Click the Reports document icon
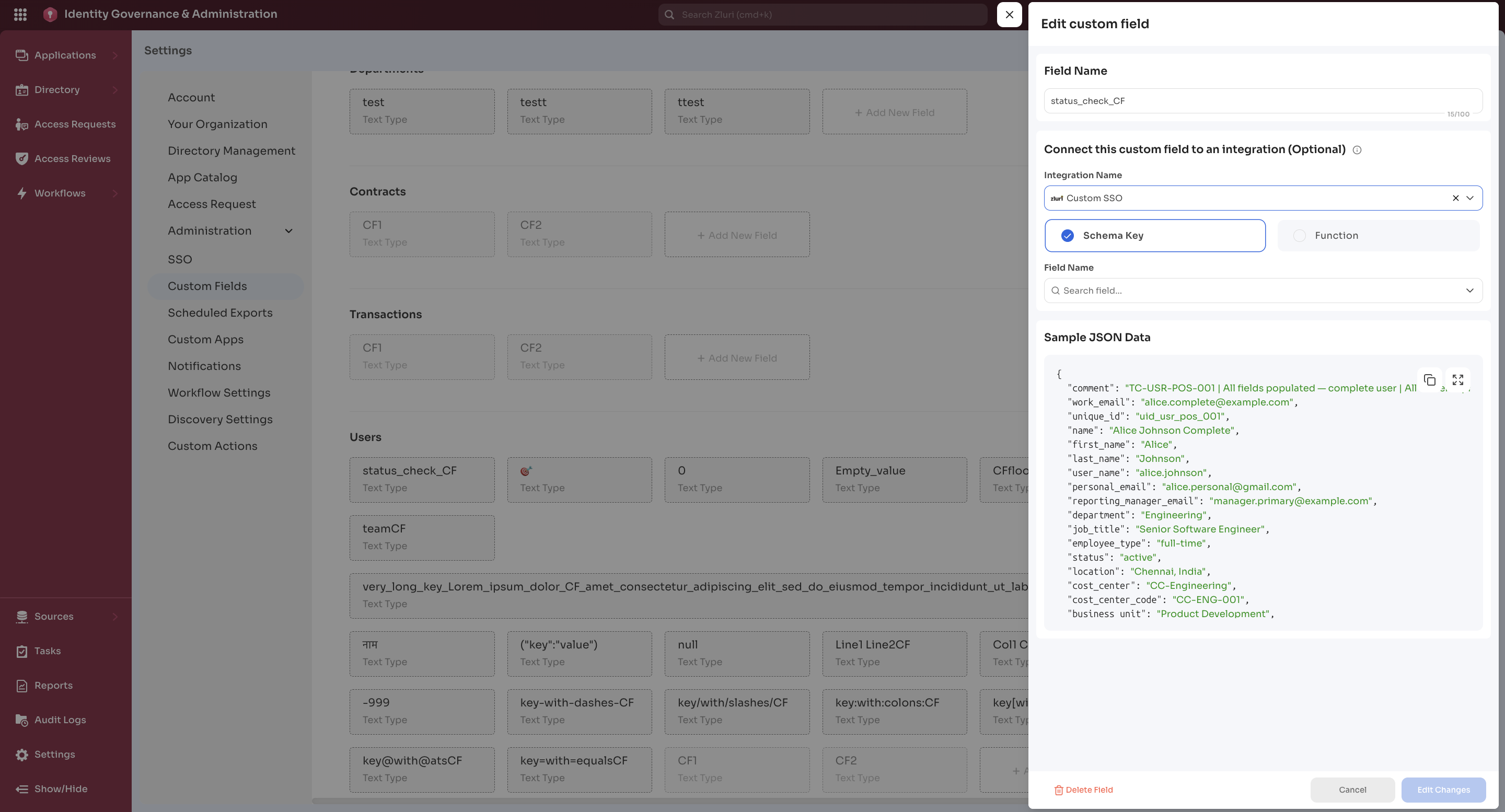The image size is (1505, 812). [x=21, y=685]
